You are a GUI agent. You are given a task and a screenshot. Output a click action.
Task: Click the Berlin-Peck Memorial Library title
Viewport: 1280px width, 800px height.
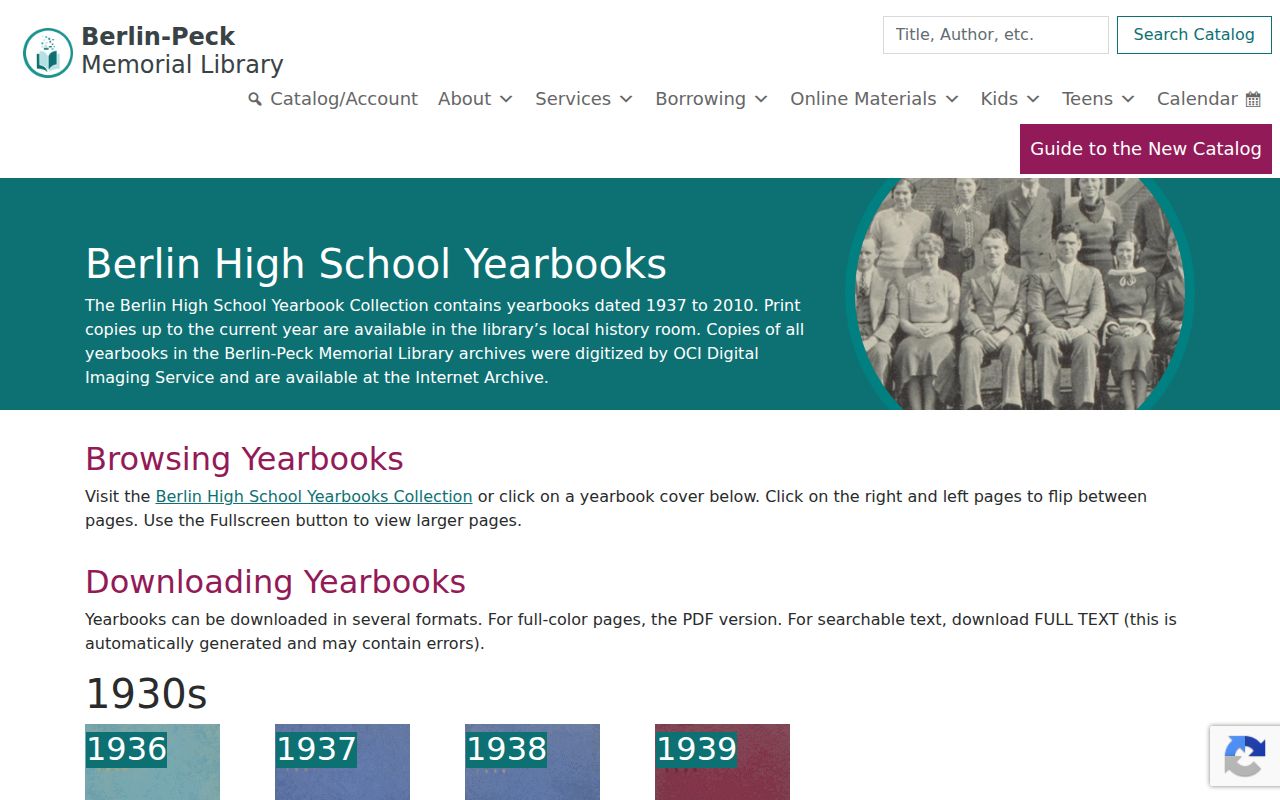[x=182, y=51]
